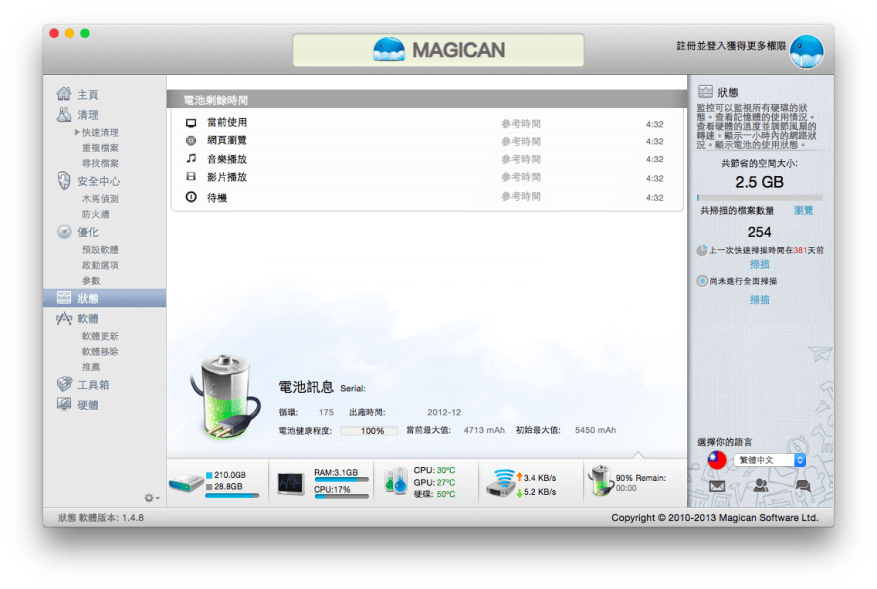
Task: Click the battery status icon in bottom bar
Action: (x=600, y=481)
